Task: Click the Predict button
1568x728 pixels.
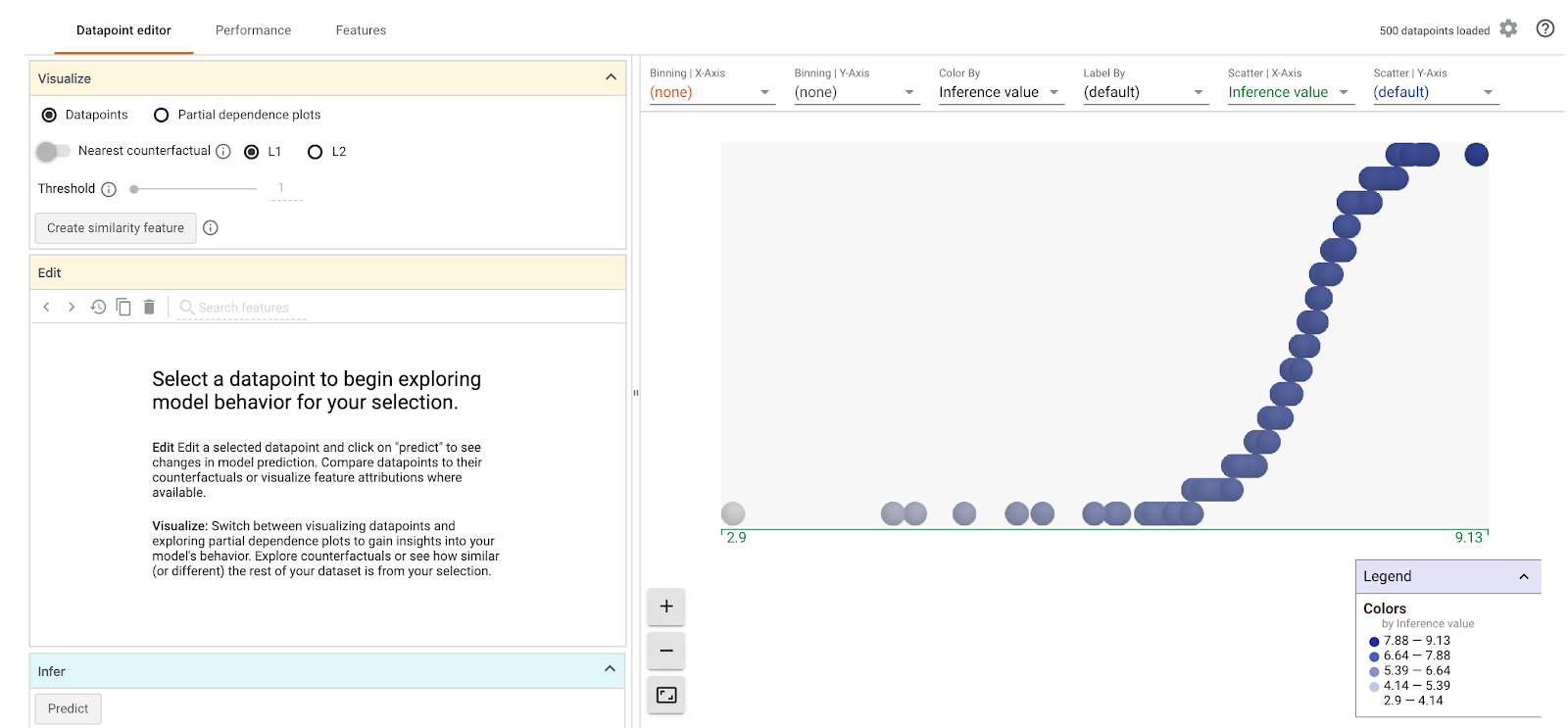Action: point(68,708)
